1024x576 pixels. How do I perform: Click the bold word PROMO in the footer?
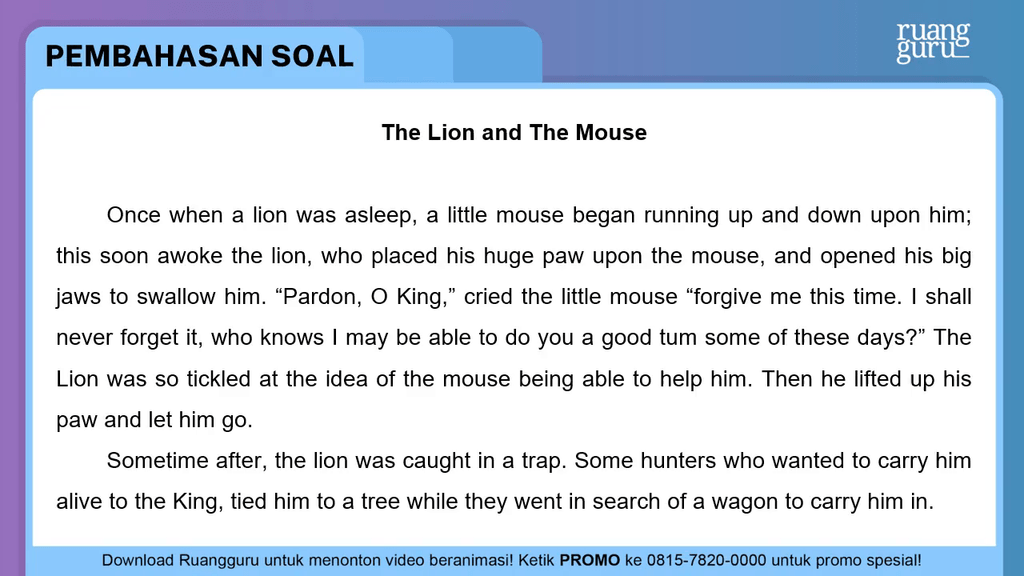point(590,560)
